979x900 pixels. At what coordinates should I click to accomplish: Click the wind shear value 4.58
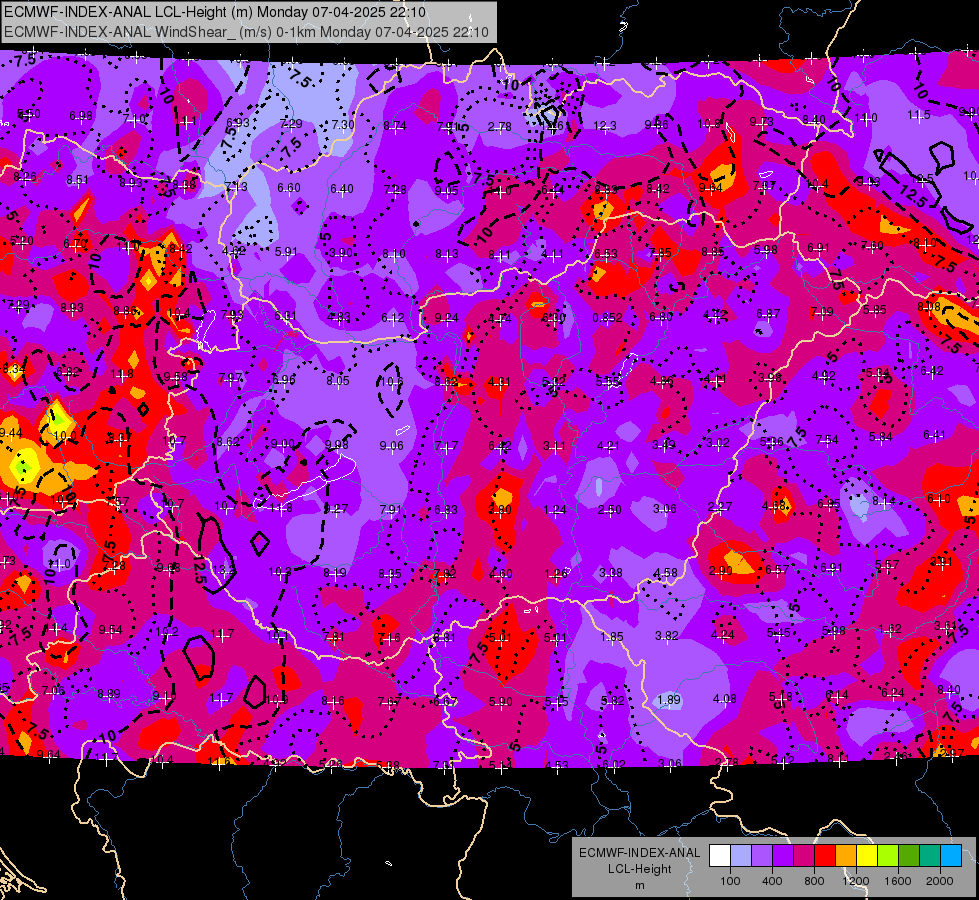666,573
